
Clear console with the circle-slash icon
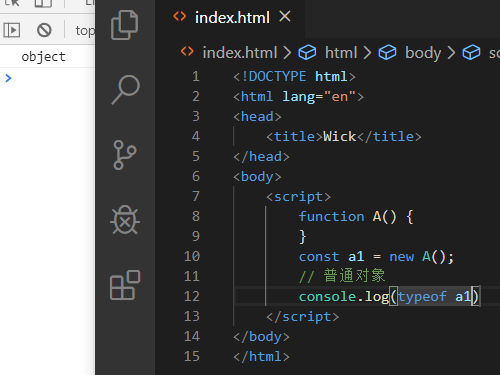point(44,30)
